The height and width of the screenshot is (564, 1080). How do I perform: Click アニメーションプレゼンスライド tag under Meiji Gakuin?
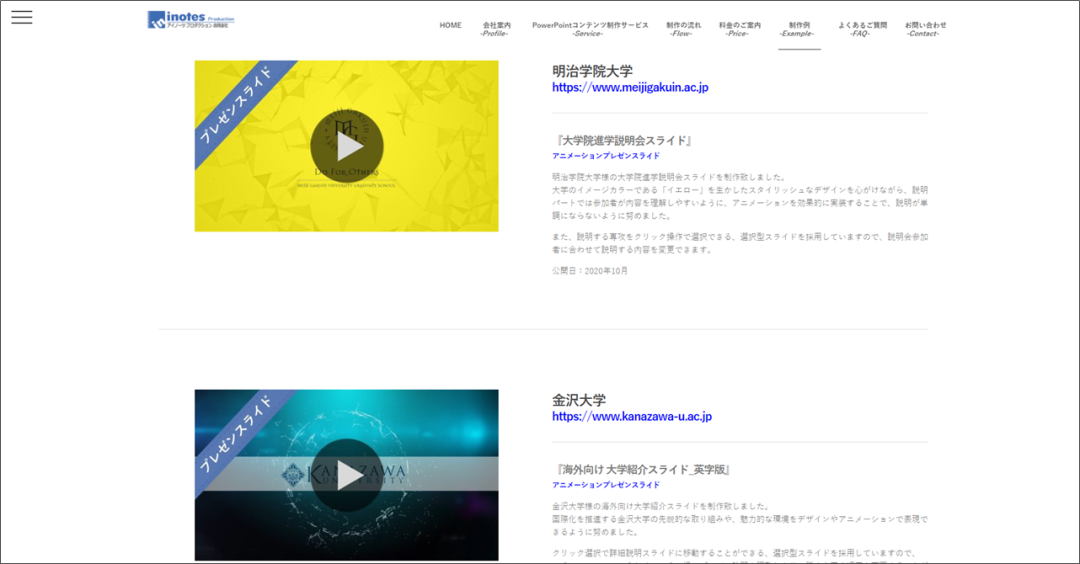(605, 156)
